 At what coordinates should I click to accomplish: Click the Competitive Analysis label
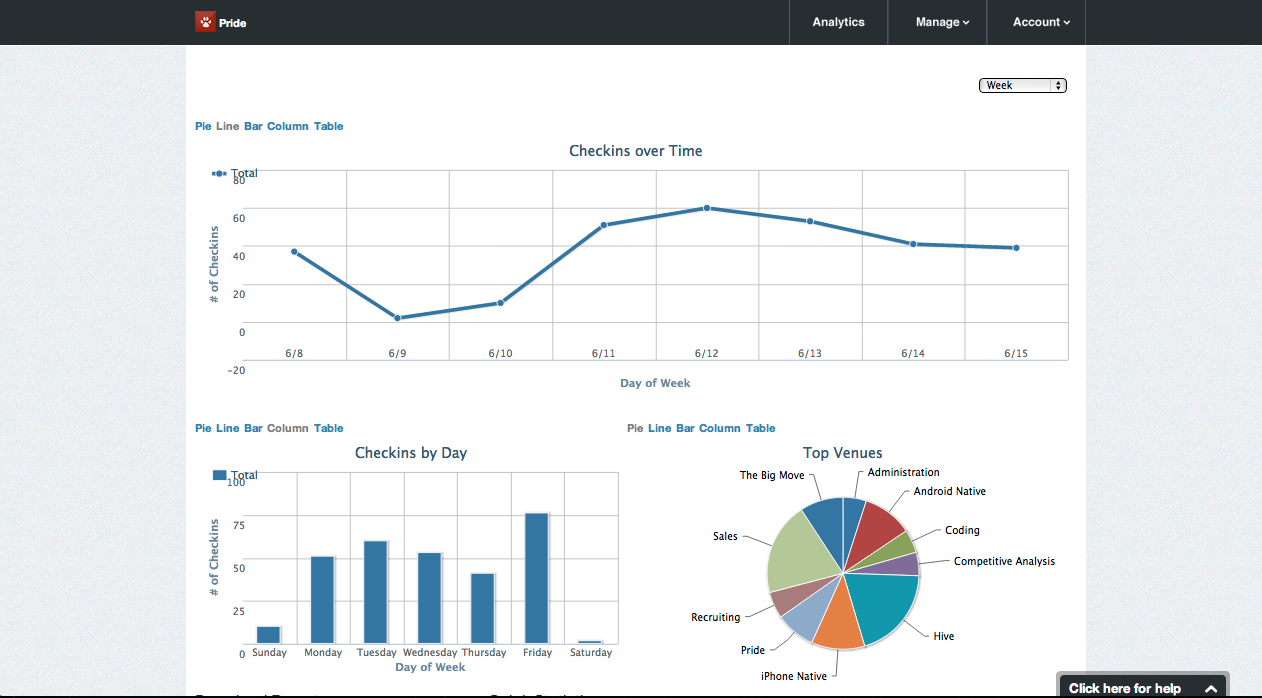(1004, 562)
